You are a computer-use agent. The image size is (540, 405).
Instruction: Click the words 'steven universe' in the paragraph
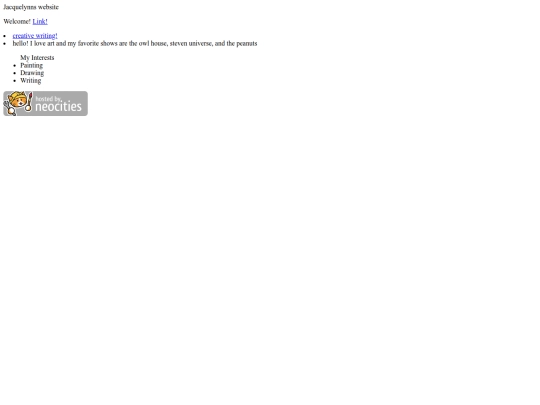[x=191, y=43]
